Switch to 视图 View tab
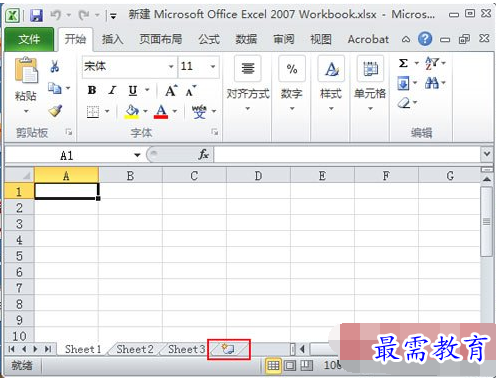Image resolution: width=496 pixels, height=380 pixels. (321, 39)
